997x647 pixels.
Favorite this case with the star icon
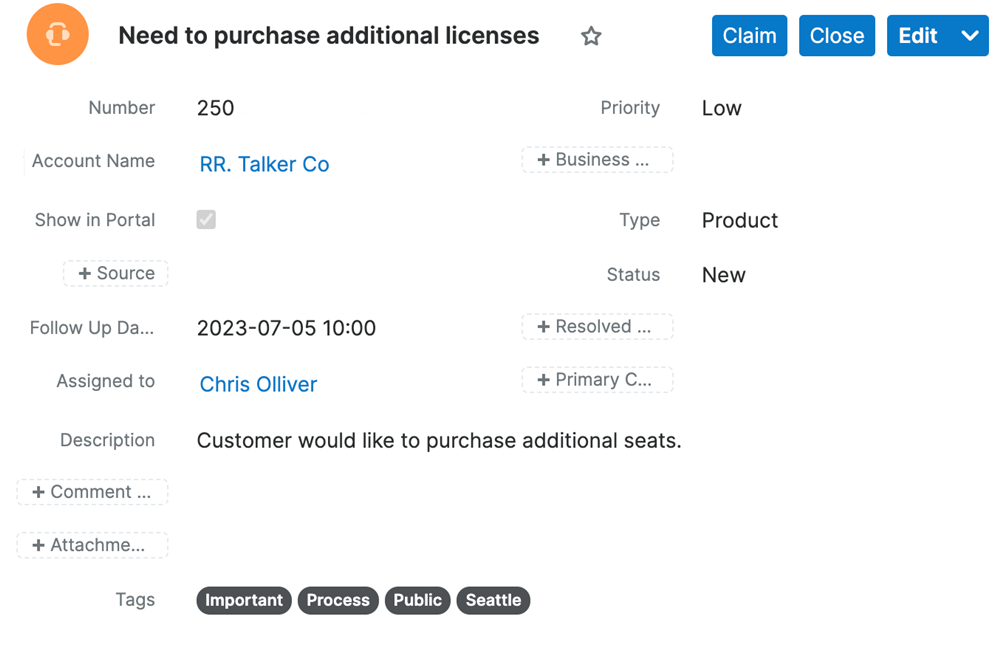(x=591, y=37)
